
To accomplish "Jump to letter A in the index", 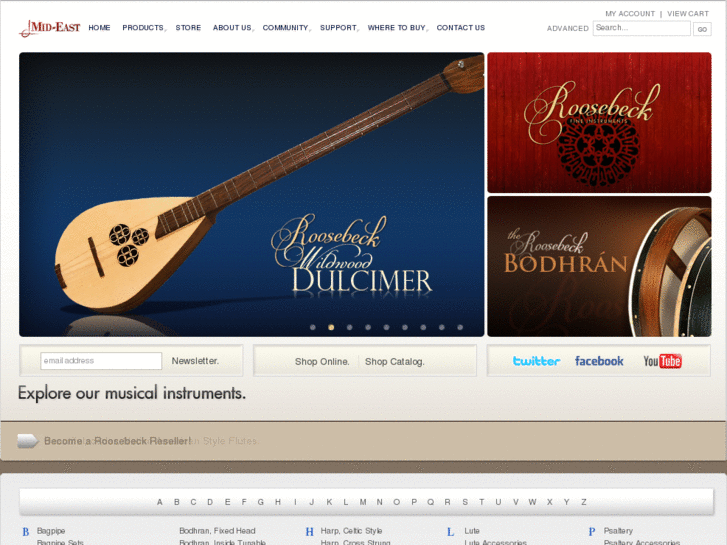I will [x=159, y=502].
